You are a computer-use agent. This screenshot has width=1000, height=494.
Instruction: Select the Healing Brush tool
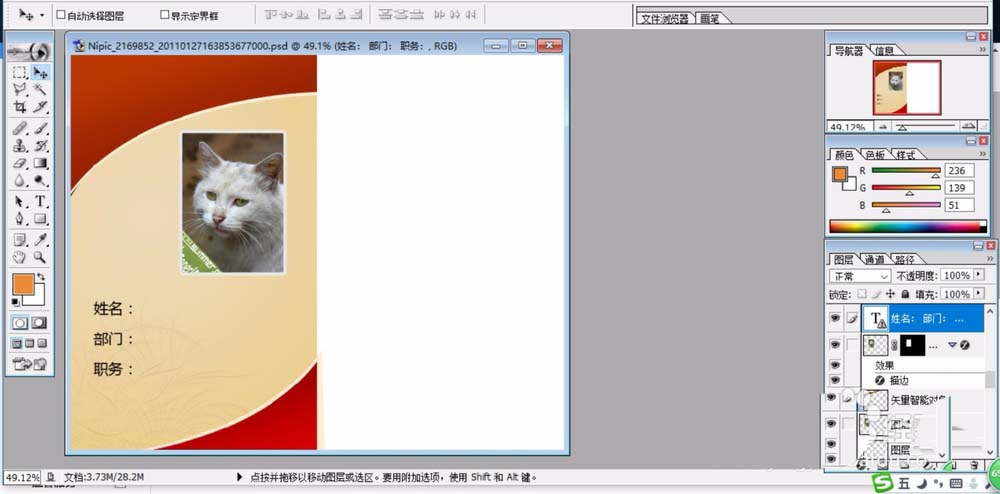(20, 128)
